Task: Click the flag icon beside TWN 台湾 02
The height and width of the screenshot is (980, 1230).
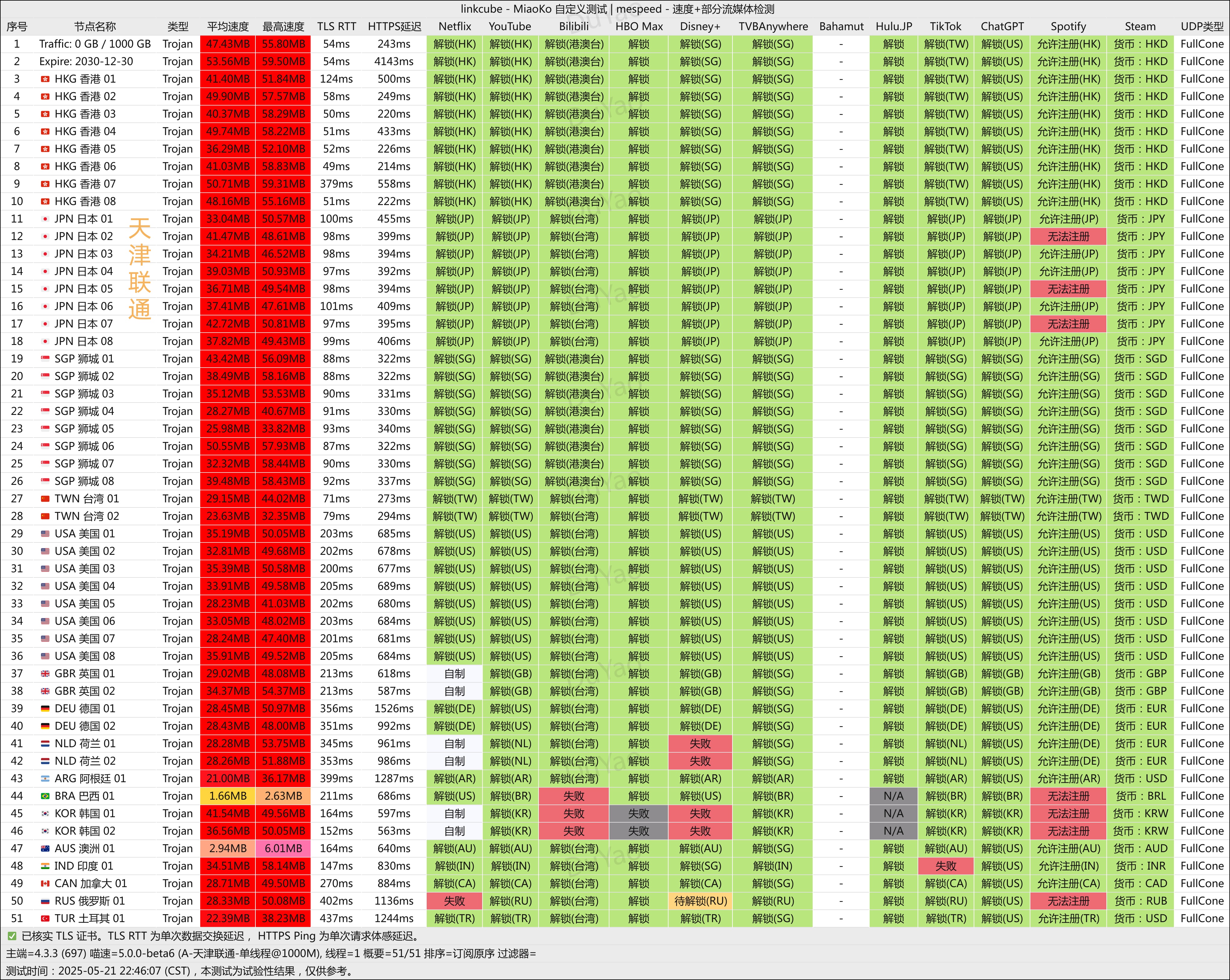Action: [x=45, y=516]
